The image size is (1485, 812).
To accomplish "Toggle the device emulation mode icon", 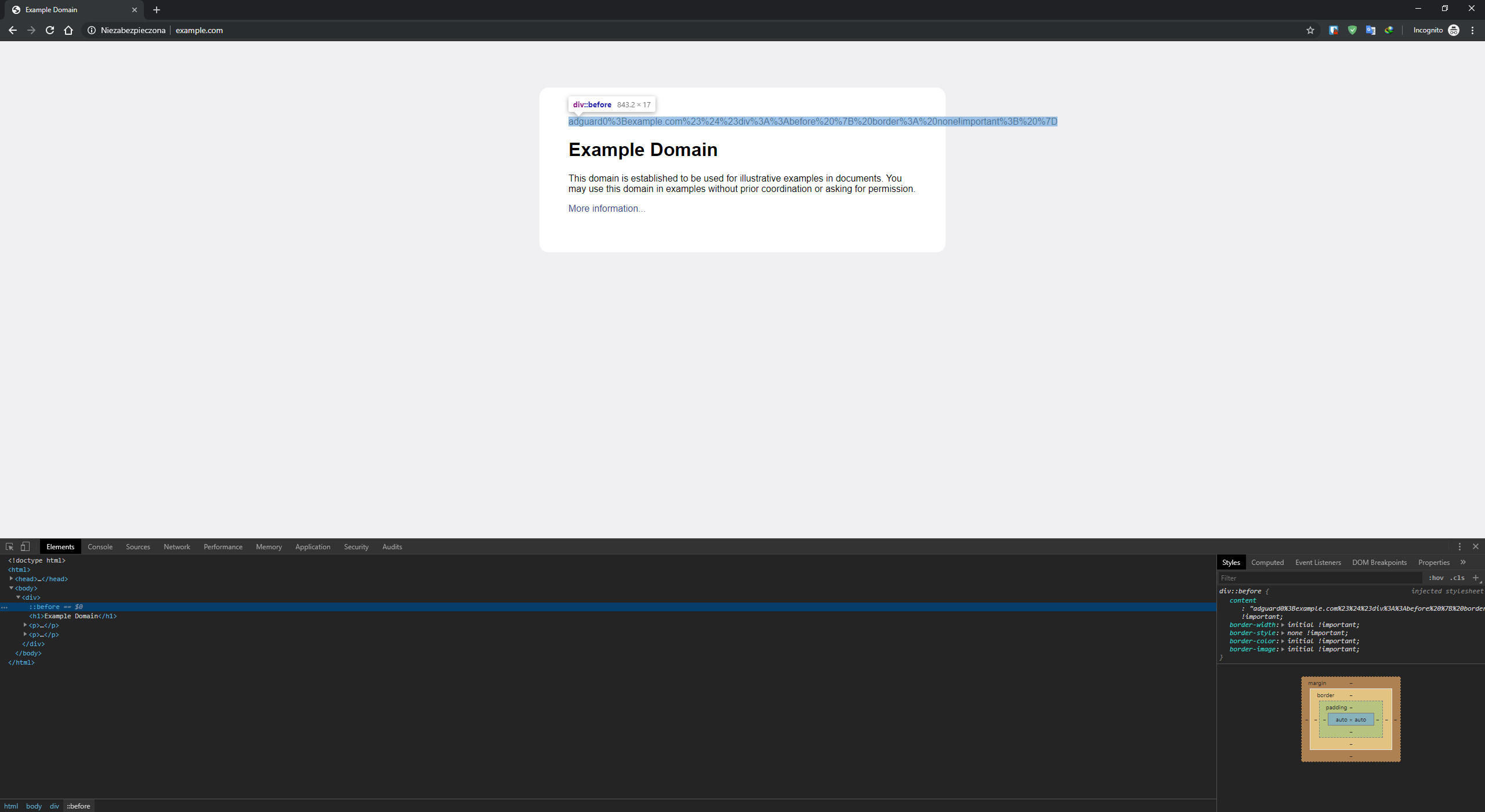I will tap(24, 546).
